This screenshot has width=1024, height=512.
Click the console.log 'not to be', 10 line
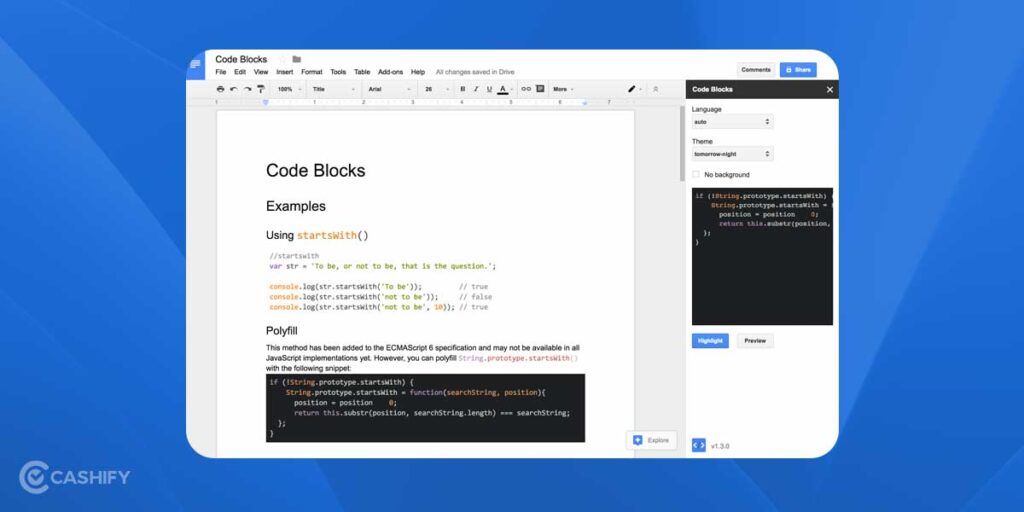point(378,307)
